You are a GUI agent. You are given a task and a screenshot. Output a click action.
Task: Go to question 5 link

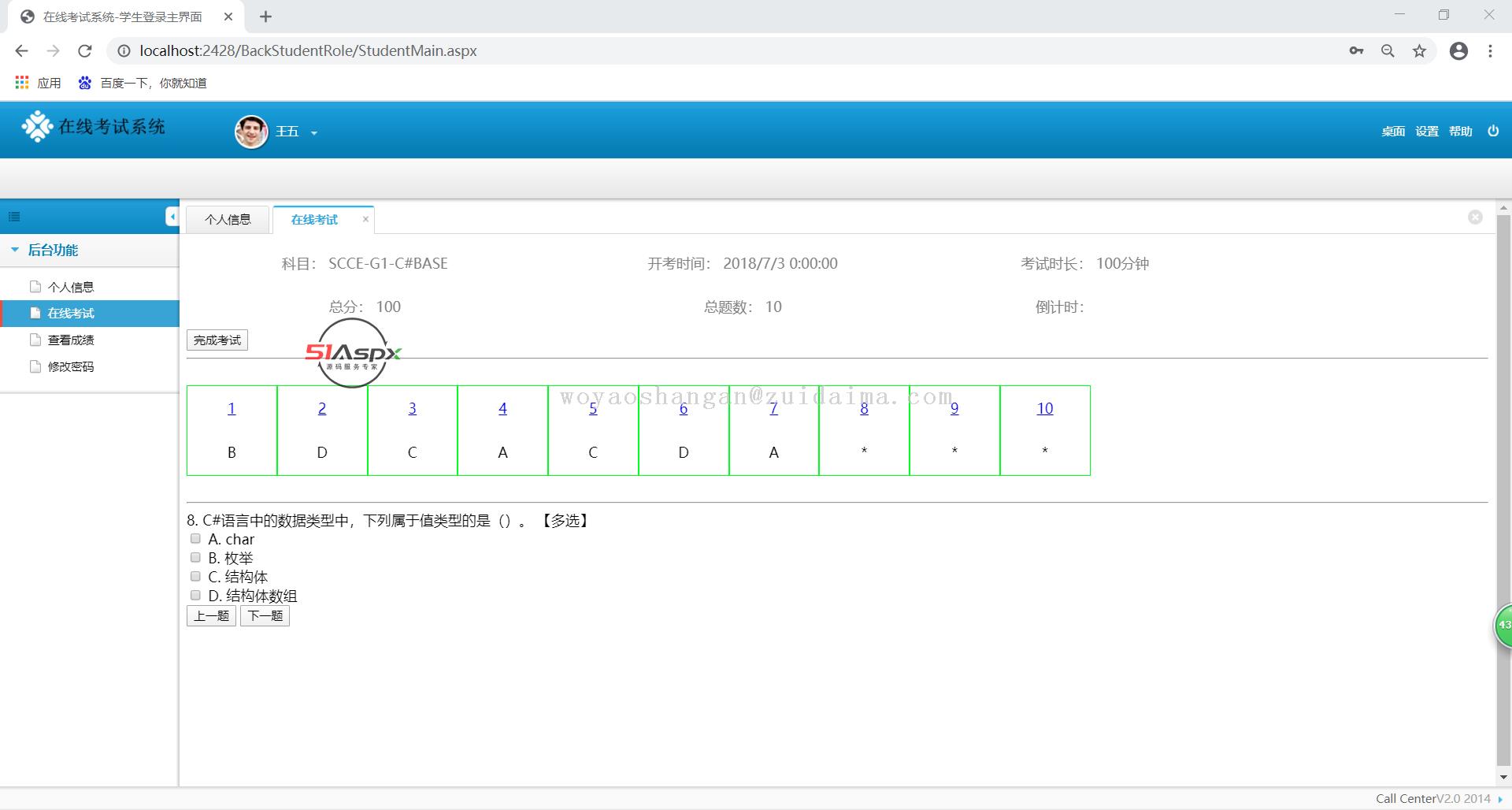tap(593, 408)
